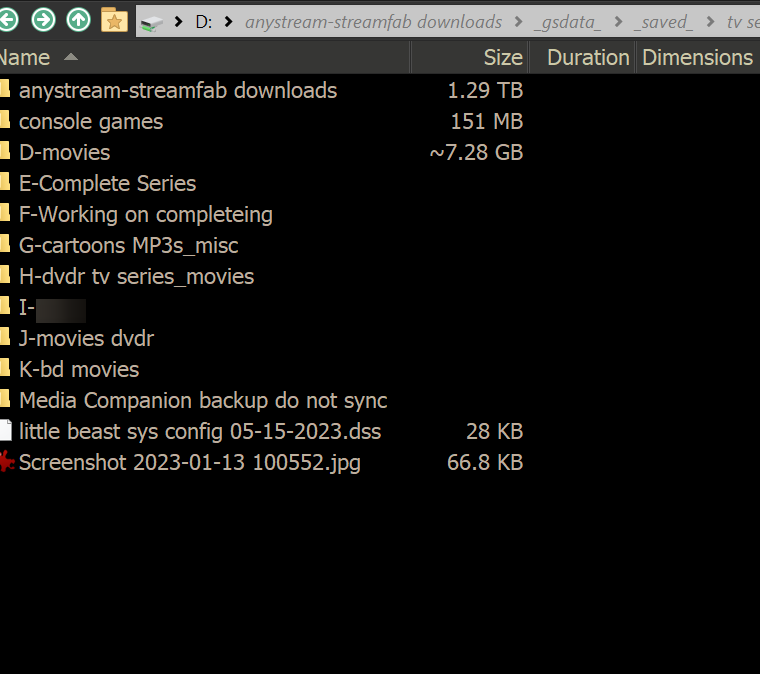This screenshot has width=760, height=674.
Task: Select the J-movies dvdr folder
Action: 86,339
